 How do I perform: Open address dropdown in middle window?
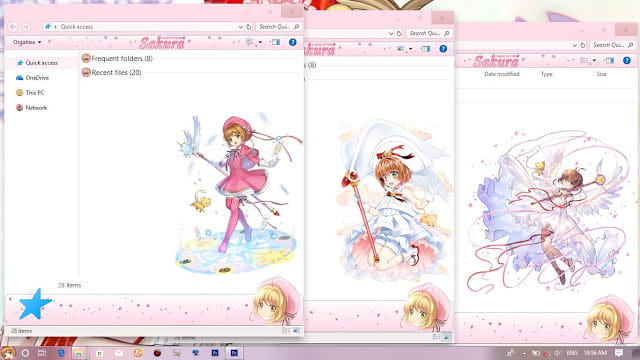(x=391, y=33)
